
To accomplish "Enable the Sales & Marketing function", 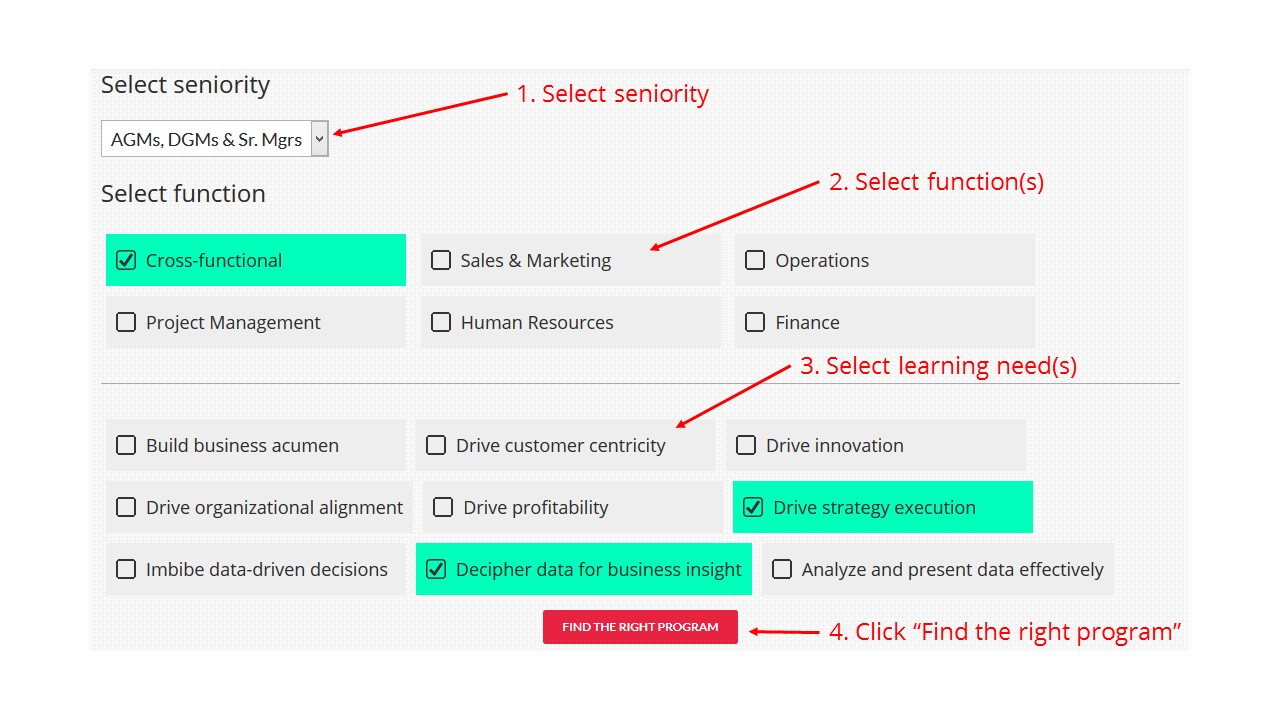I will tap(441, 260).
